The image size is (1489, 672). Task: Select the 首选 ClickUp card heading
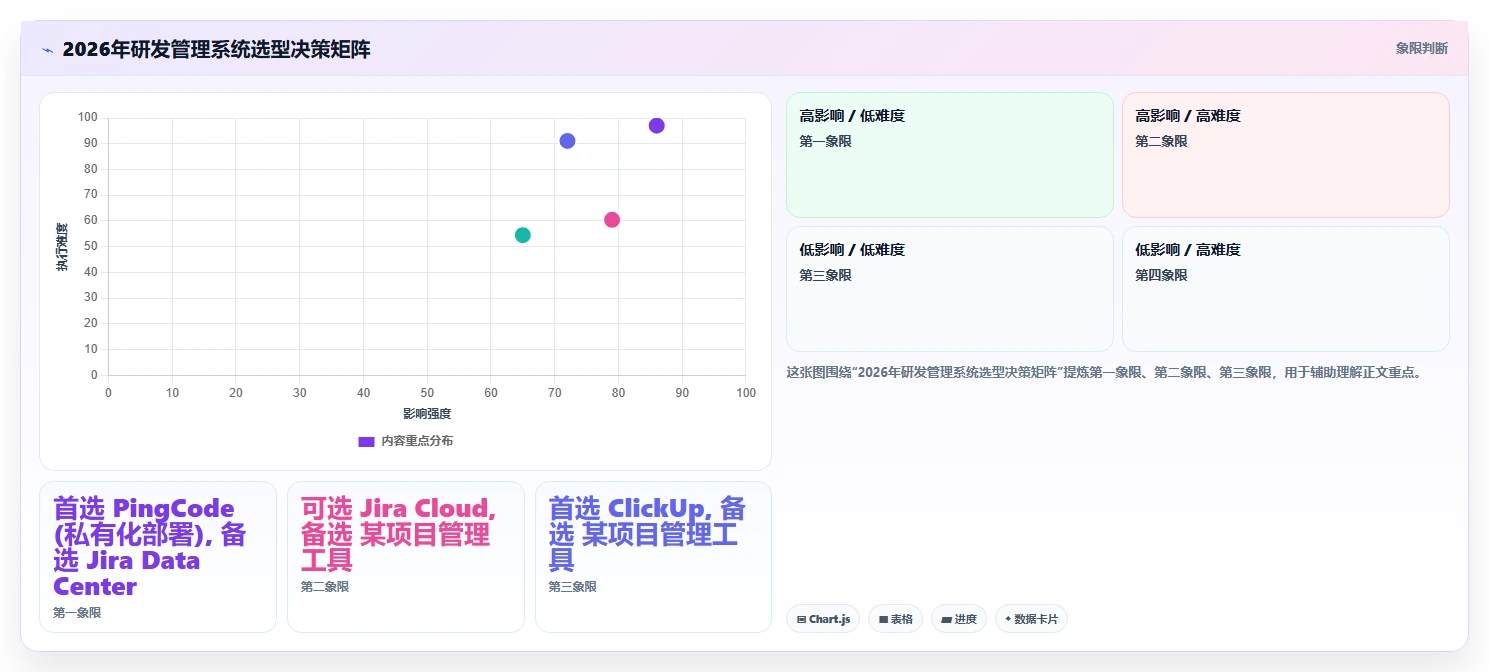[x=647, y=534]
